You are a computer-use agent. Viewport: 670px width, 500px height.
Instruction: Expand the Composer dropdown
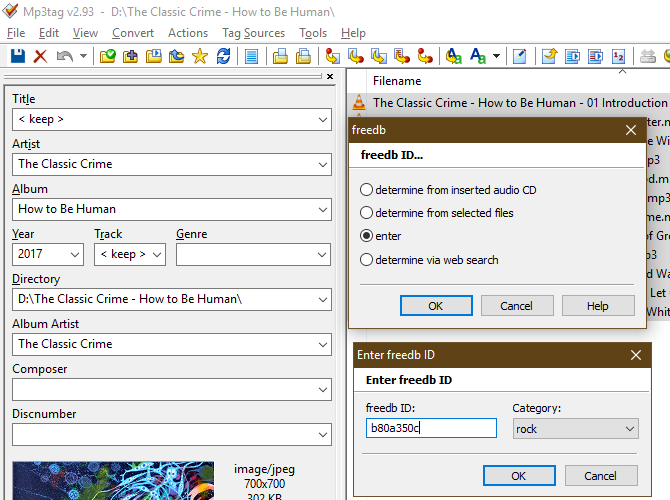point(323,390)
